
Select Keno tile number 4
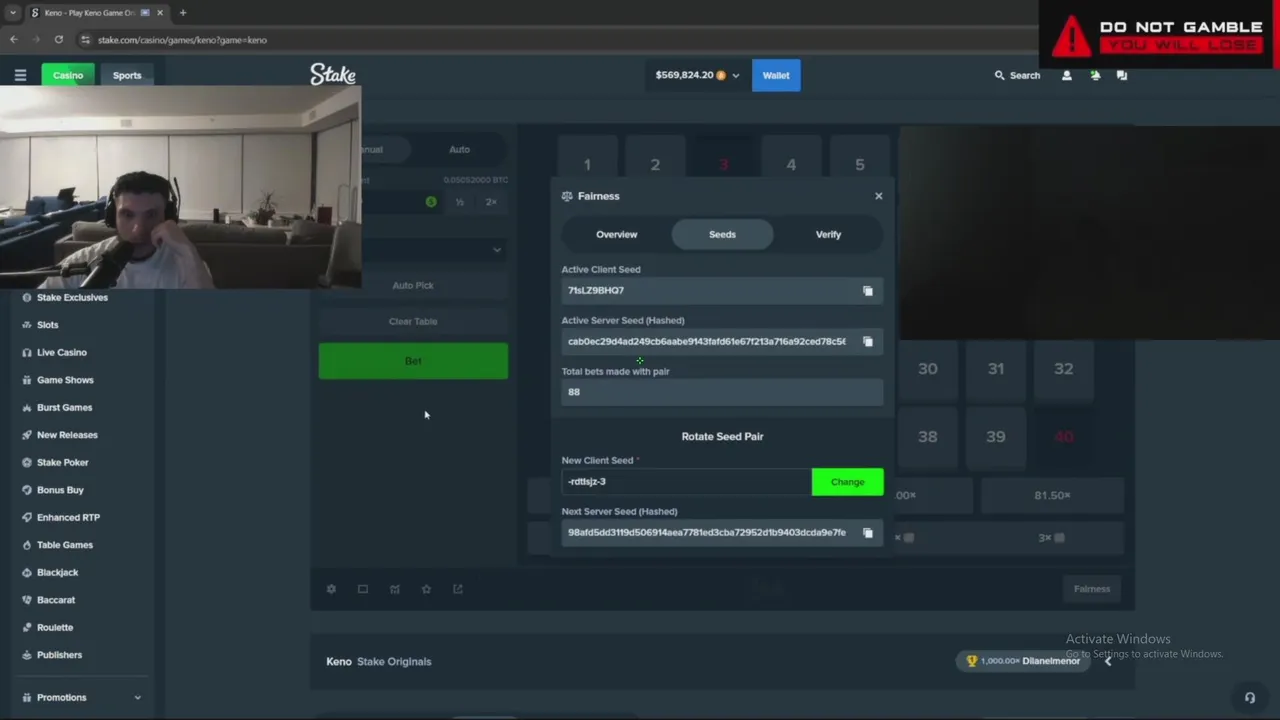click(791, 165)
